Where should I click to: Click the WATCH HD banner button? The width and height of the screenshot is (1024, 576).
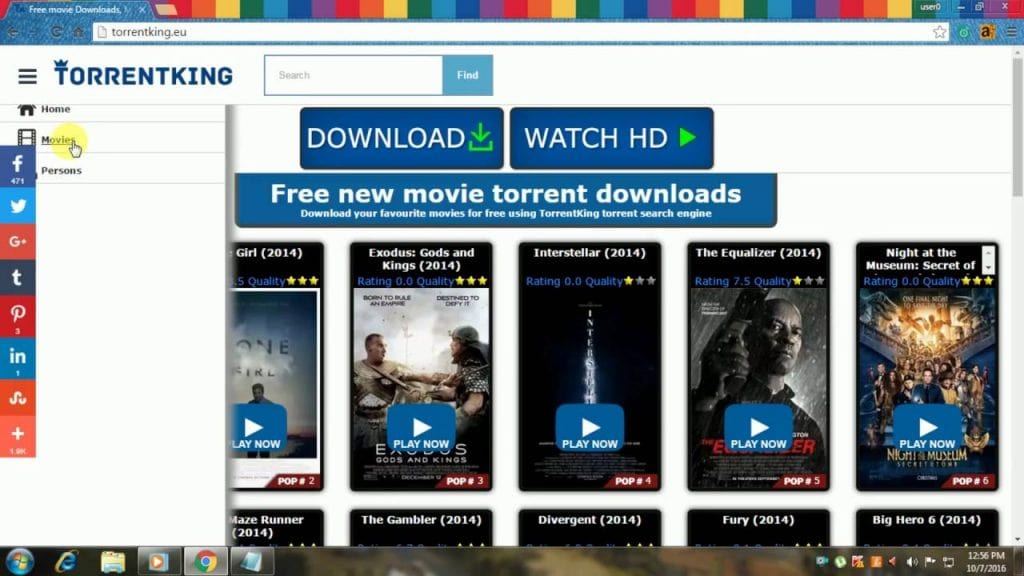pyautogui.click(x=612, y=138)
